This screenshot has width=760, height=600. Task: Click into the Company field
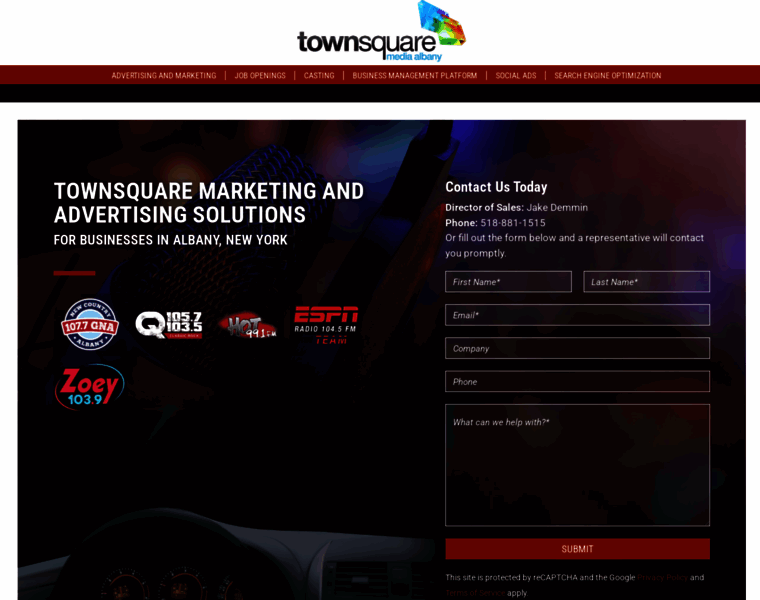[577, 348]
